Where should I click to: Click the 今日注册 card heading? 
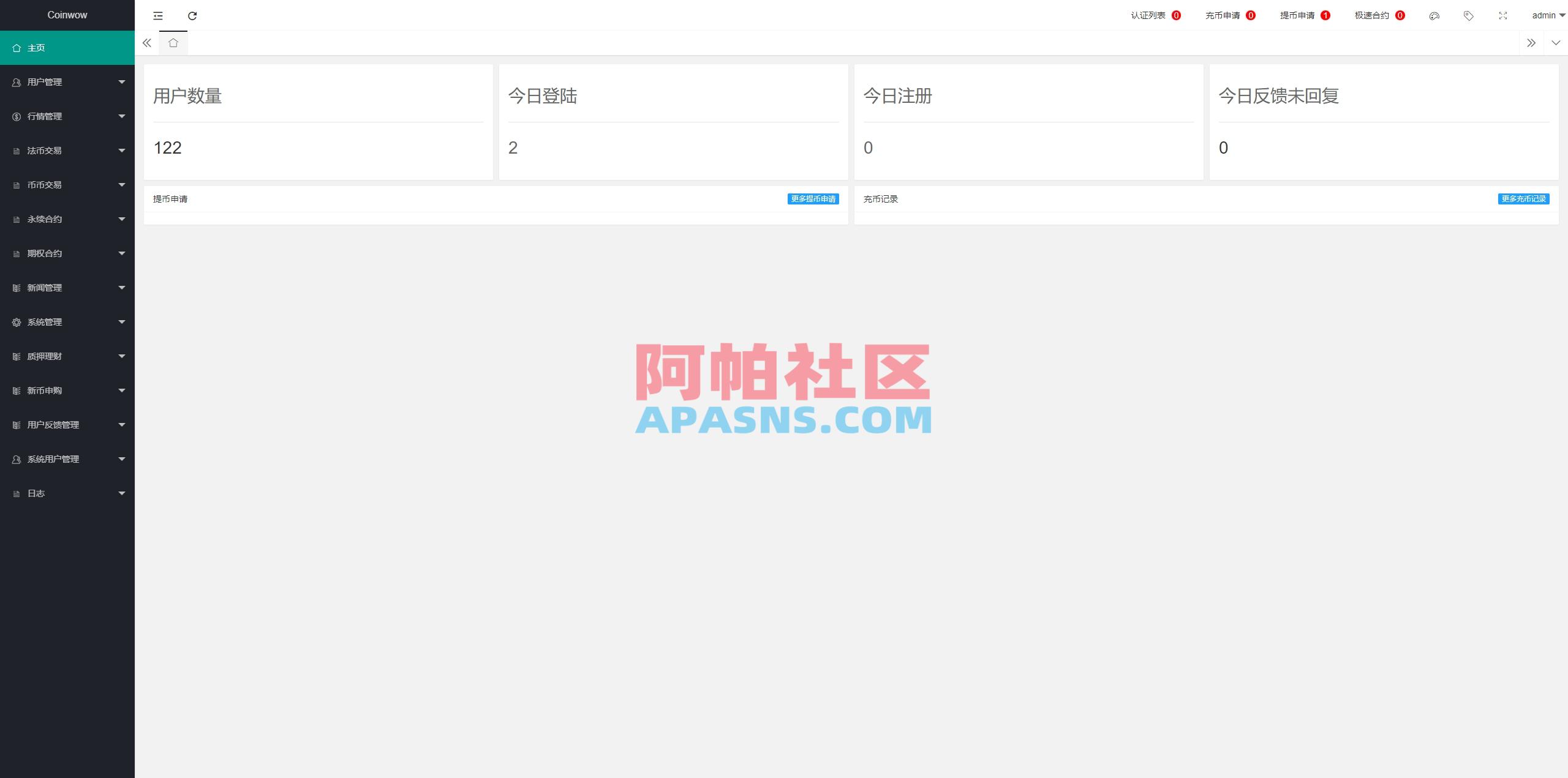(898, 96)
